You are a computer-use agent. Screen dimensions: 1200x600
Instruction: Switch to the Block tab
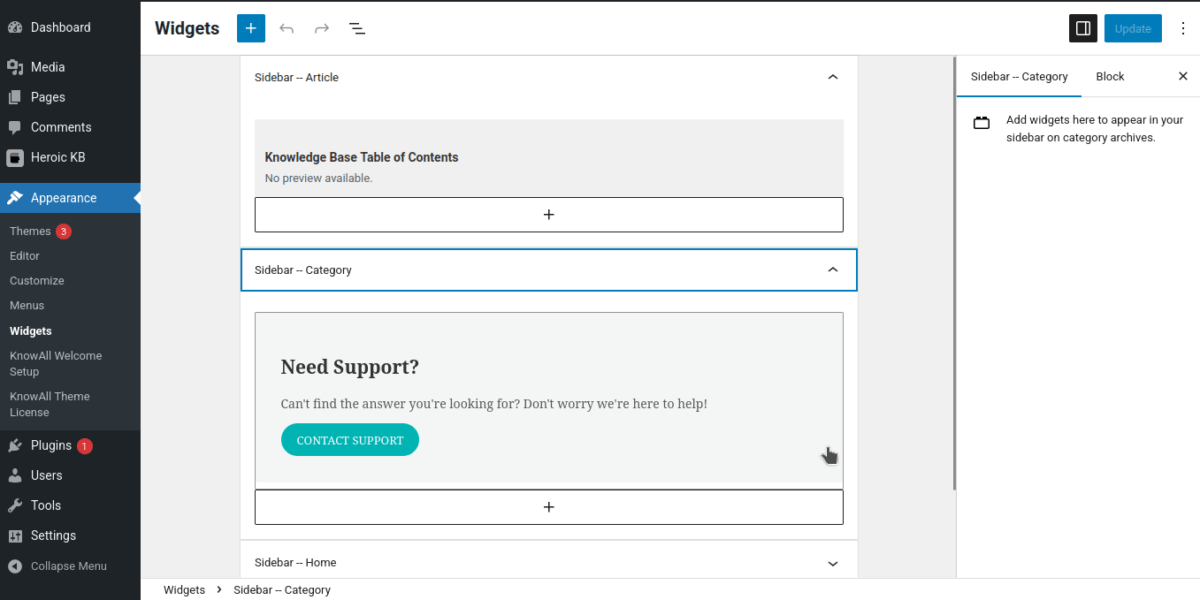pos(1110,76)
